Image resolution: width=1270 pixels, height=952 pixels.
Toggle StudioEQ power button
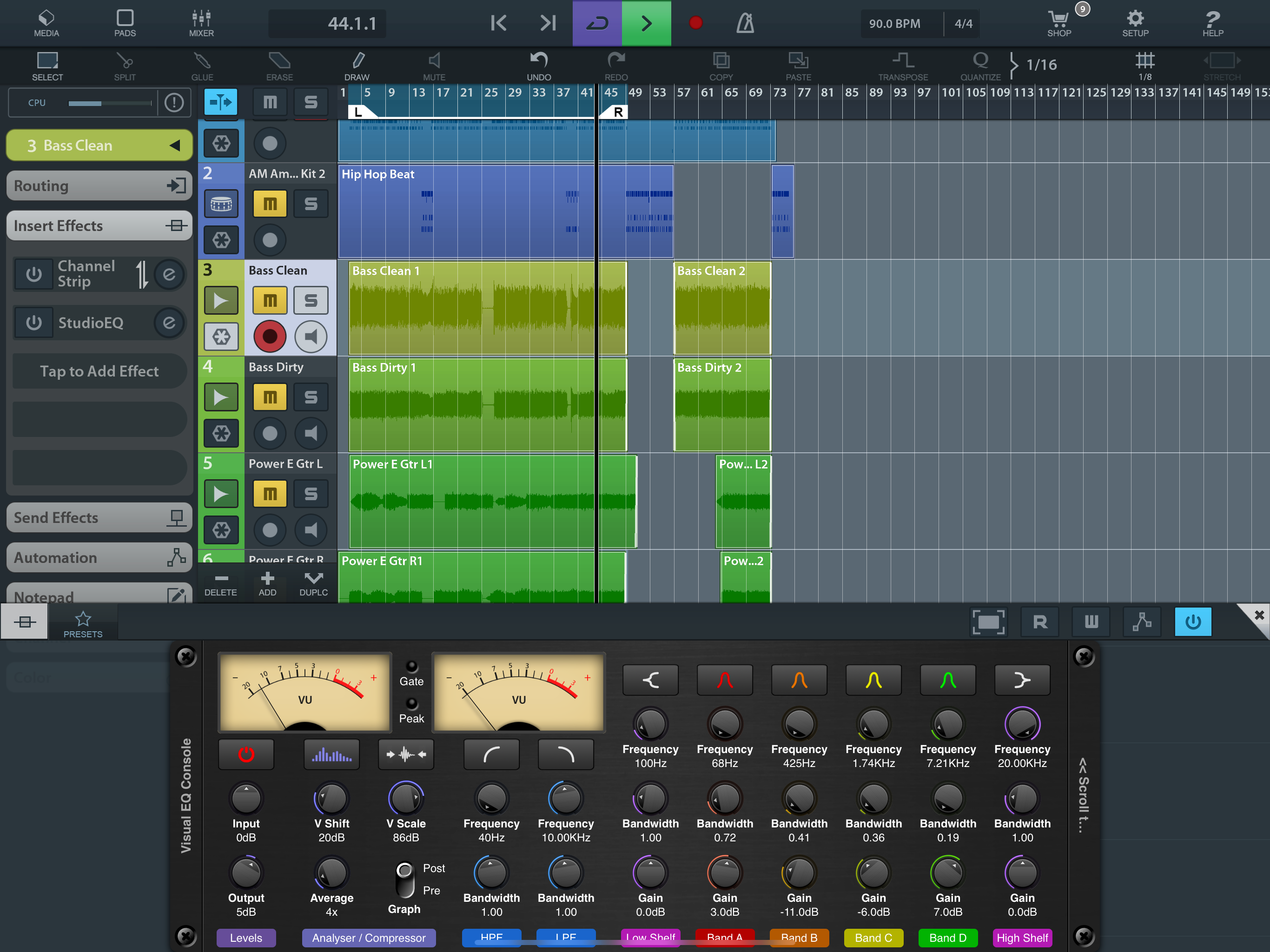(33, 323)
